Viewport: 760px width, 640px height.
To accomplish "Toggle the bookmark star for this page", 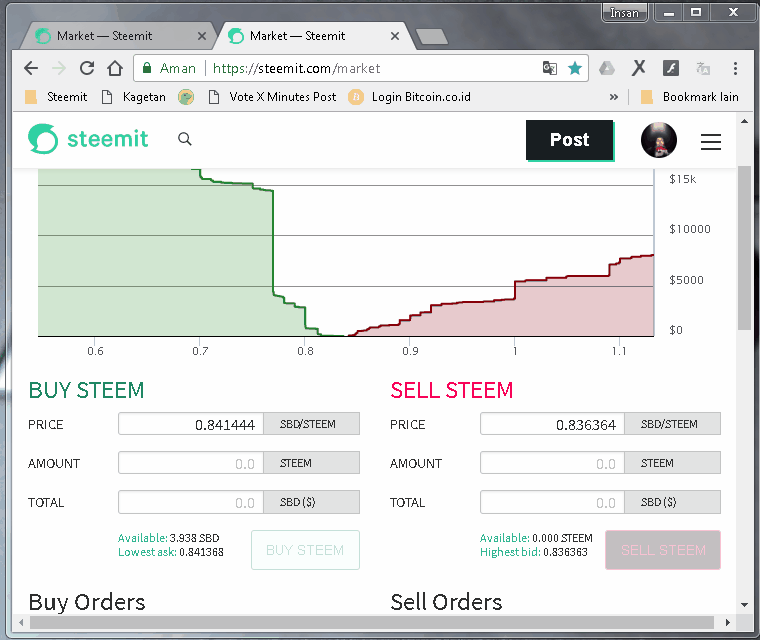I will [x=575, y=68].
